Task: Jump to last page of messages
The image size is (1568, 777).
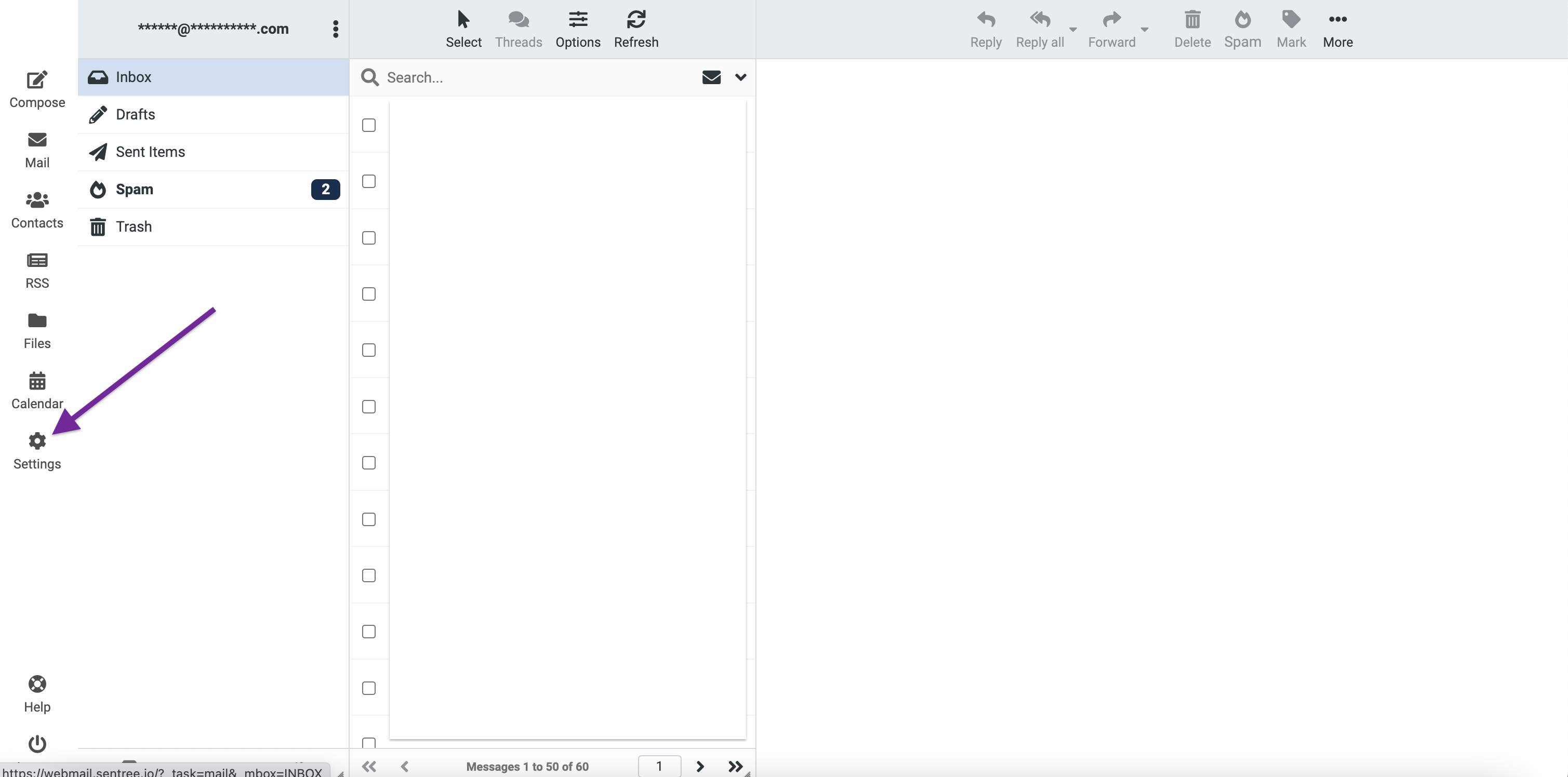Action: (x=735, y=766)
